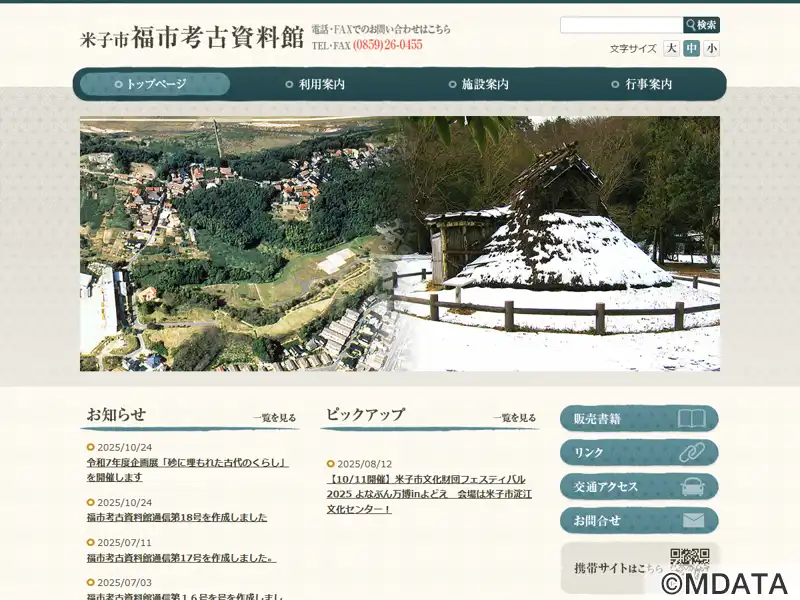Set text size to 小 (small)
This screenshot has width=800, height=600.
click(711, 48)
